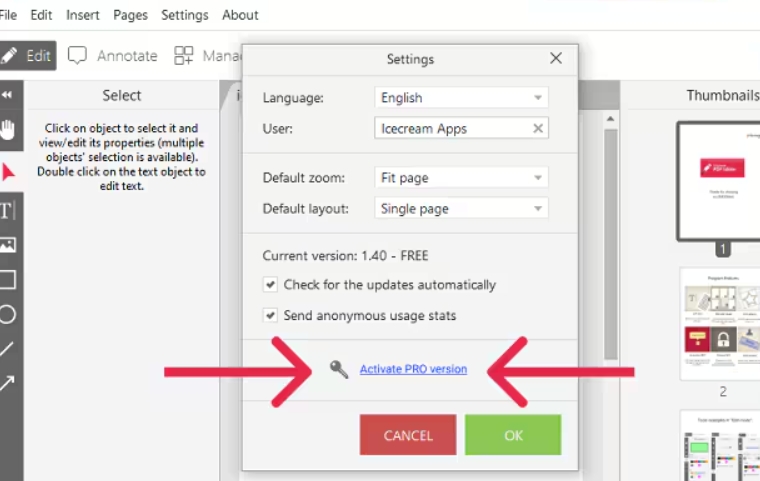
Task: Open the Edit menu
Action: (x=41, y=15)
